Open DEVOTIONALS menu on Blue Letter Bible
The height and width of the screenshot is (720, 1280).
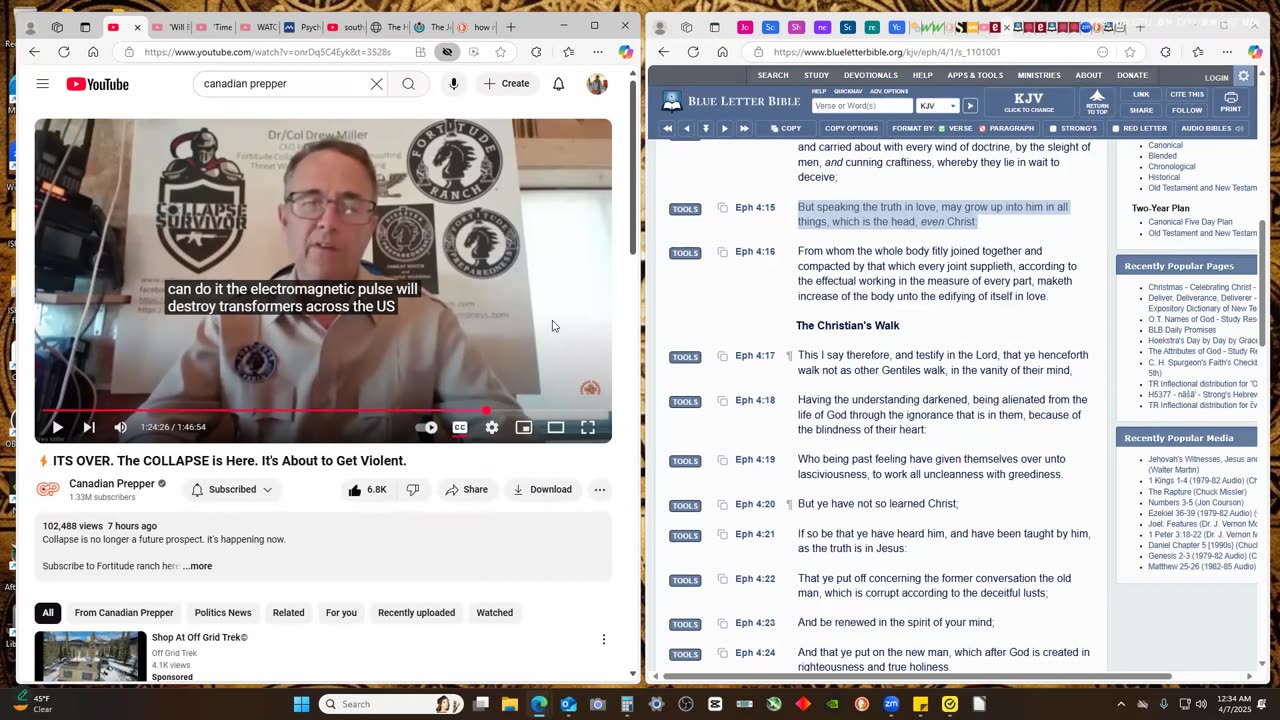870,75
